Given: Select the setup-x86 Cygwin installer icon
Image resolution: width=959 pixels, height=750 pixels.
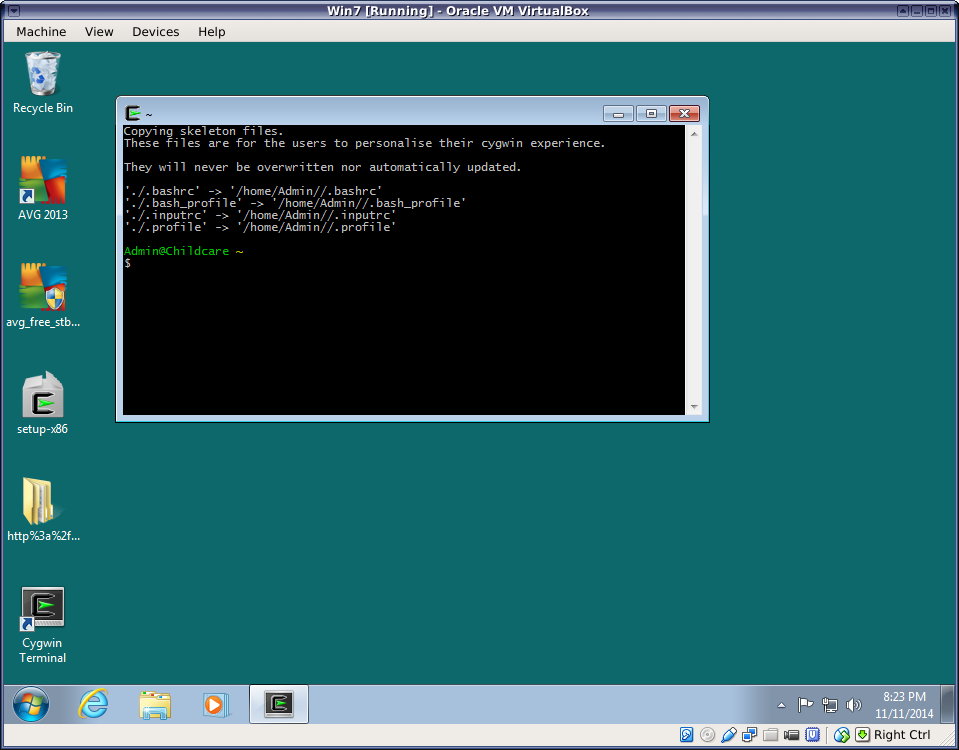Looking at the screenshot, I should point(42,403).
